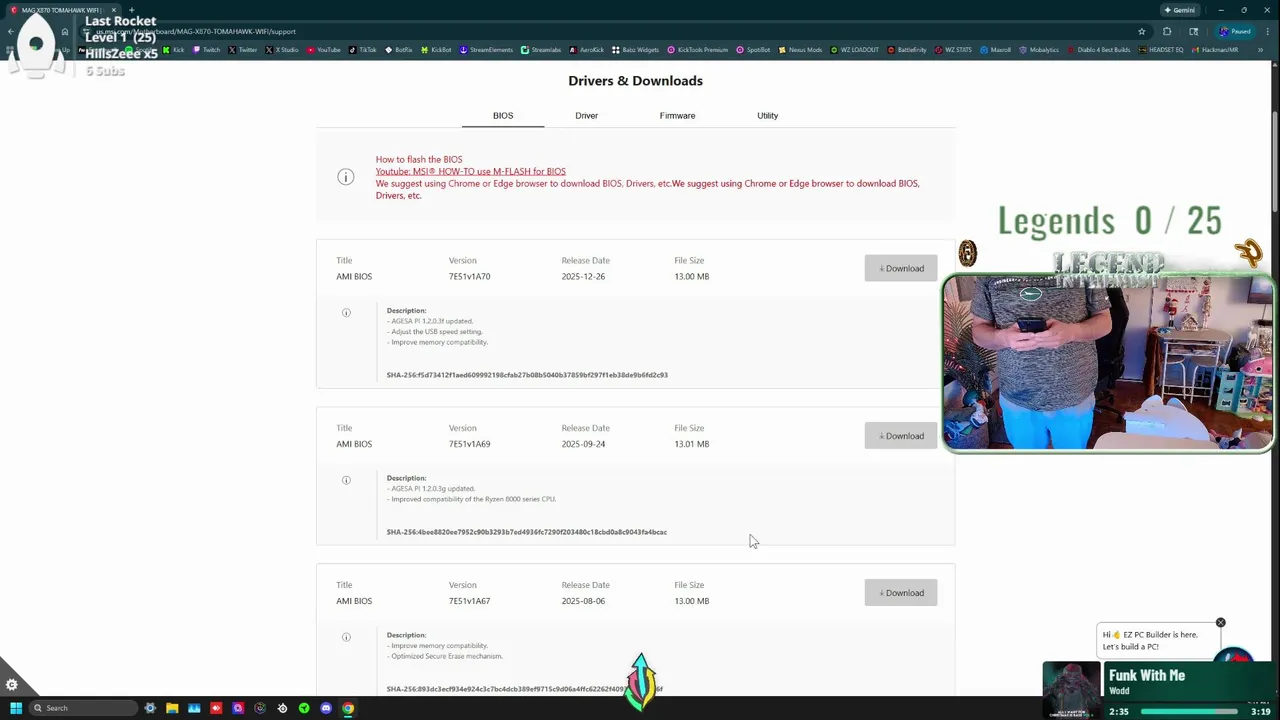The height and width of the screenshot is (720, 1280).
Task: Click the Windows taskbar Search box
Action: 82,708
